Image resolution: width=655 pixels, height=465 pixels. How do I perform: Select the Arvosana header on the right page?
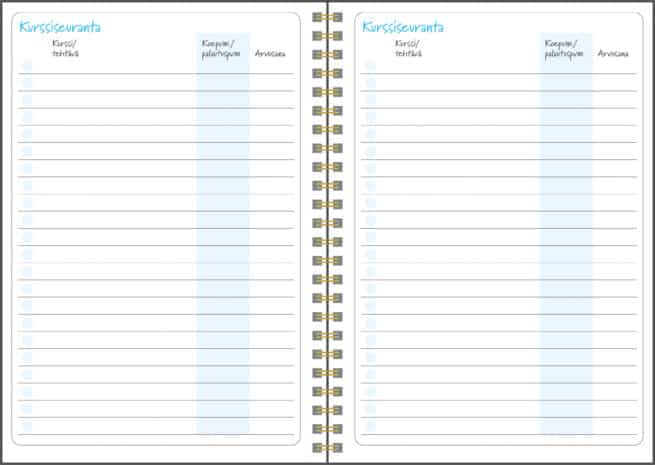tap(613, 53)
